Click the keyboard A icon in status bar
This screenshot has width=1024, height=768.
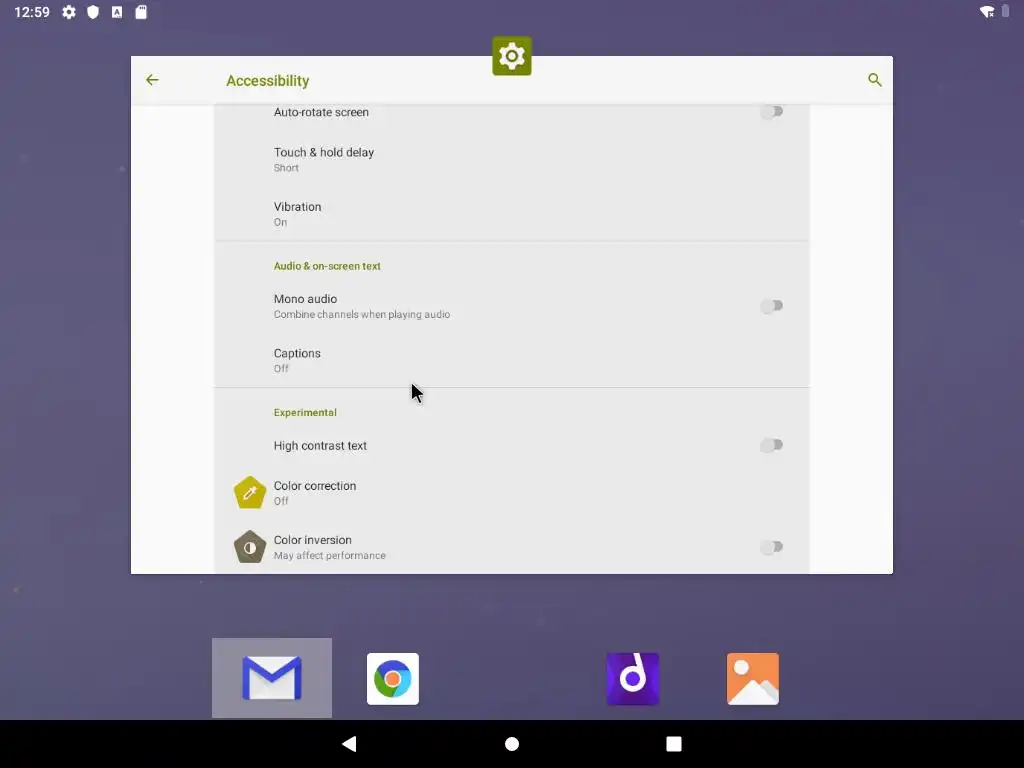pos(117,12)
